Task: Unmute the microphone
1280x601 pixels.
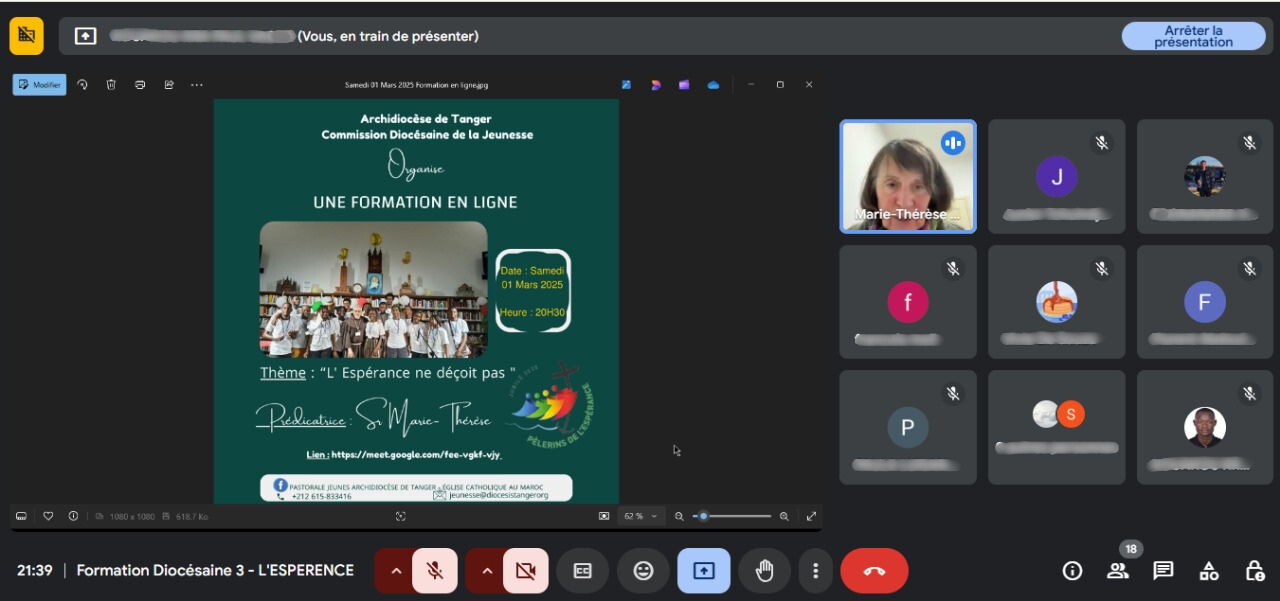Action: click(435, 571)
